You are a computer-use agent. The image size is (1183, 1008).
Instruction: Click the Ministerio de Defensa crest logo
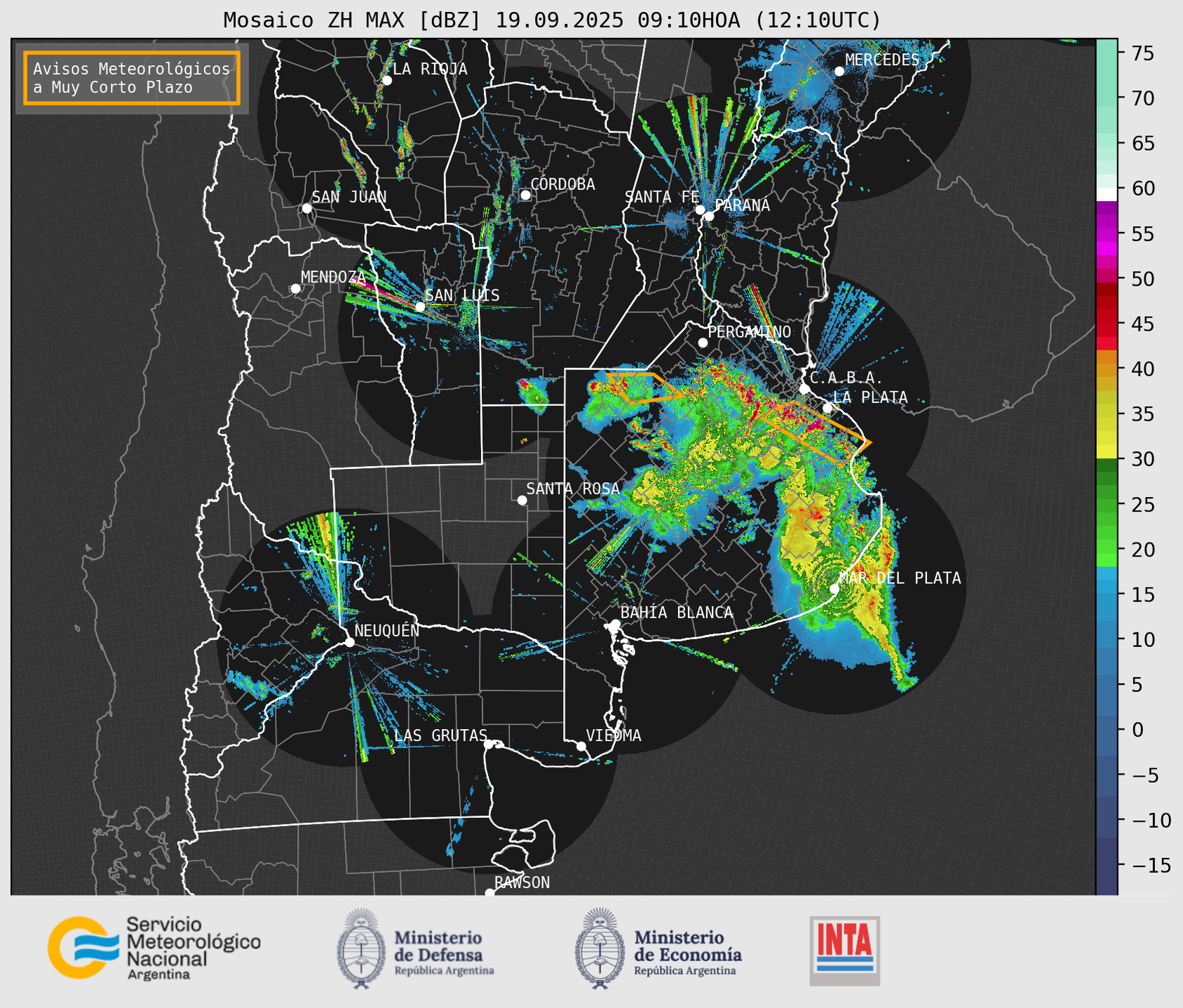click(x=361, y=948)
